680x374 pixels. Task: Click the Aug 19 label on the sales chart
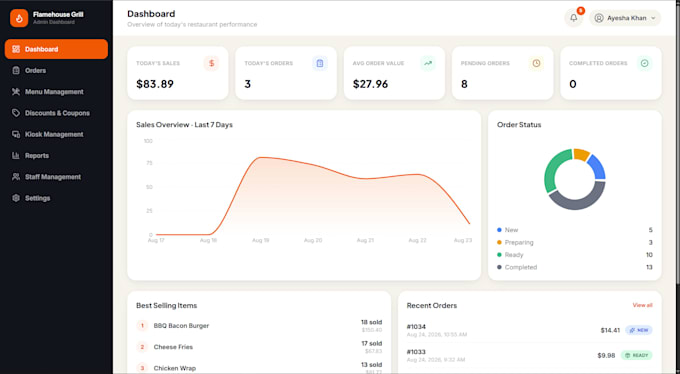click(261, 240)
